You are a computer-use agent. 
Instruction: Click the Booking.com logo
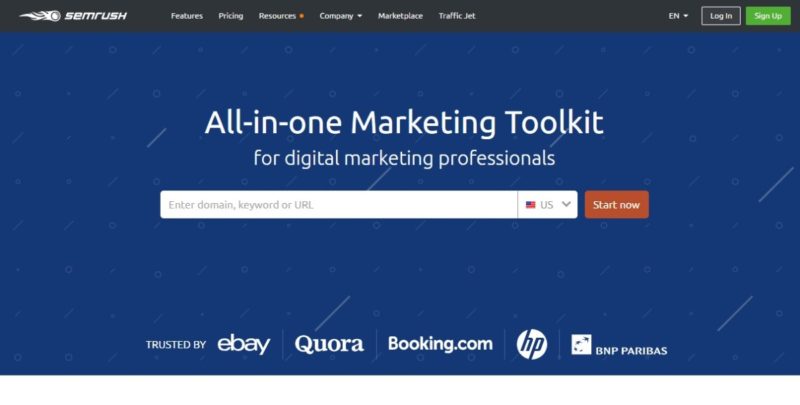click(440, 344)
